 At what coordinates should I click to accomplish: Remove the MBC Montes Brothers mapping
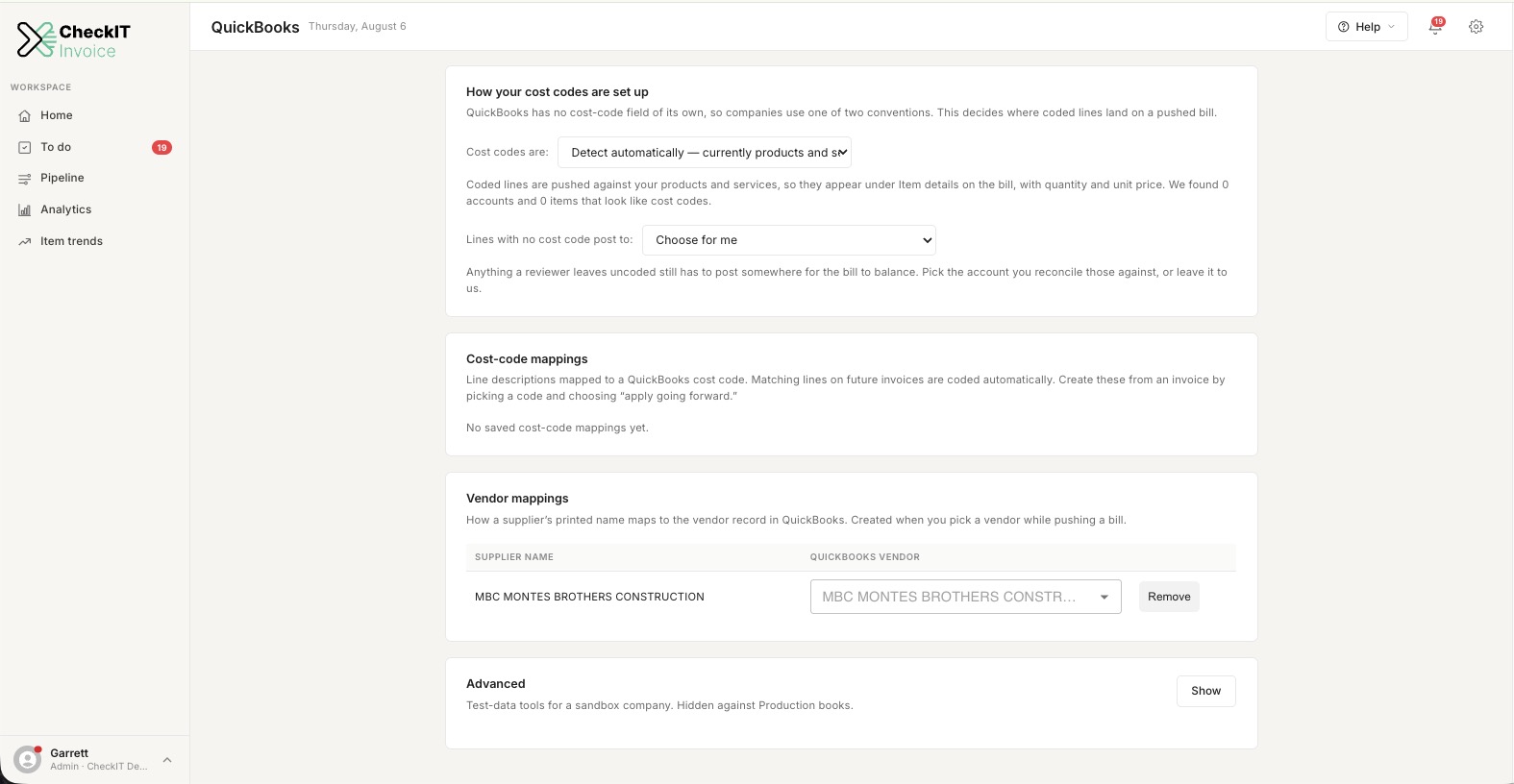tap(1169, 597)
